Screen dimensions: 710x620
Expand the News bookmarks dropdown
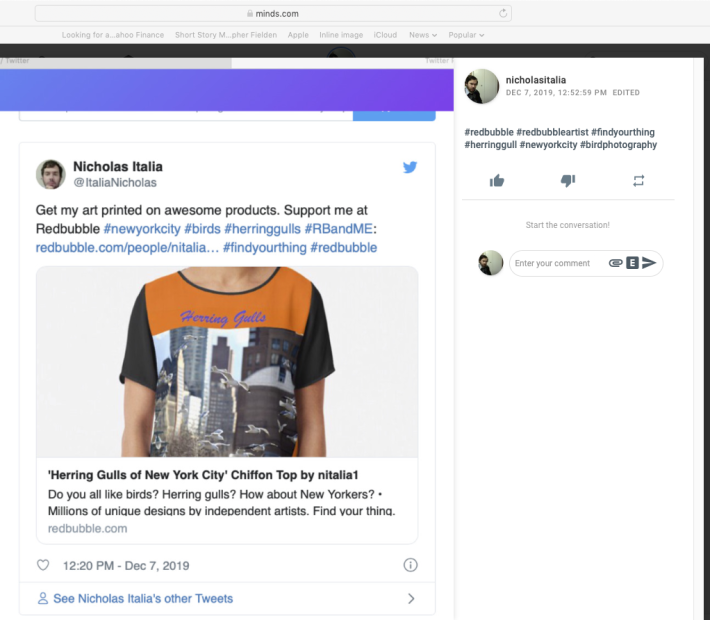point(423,35)
